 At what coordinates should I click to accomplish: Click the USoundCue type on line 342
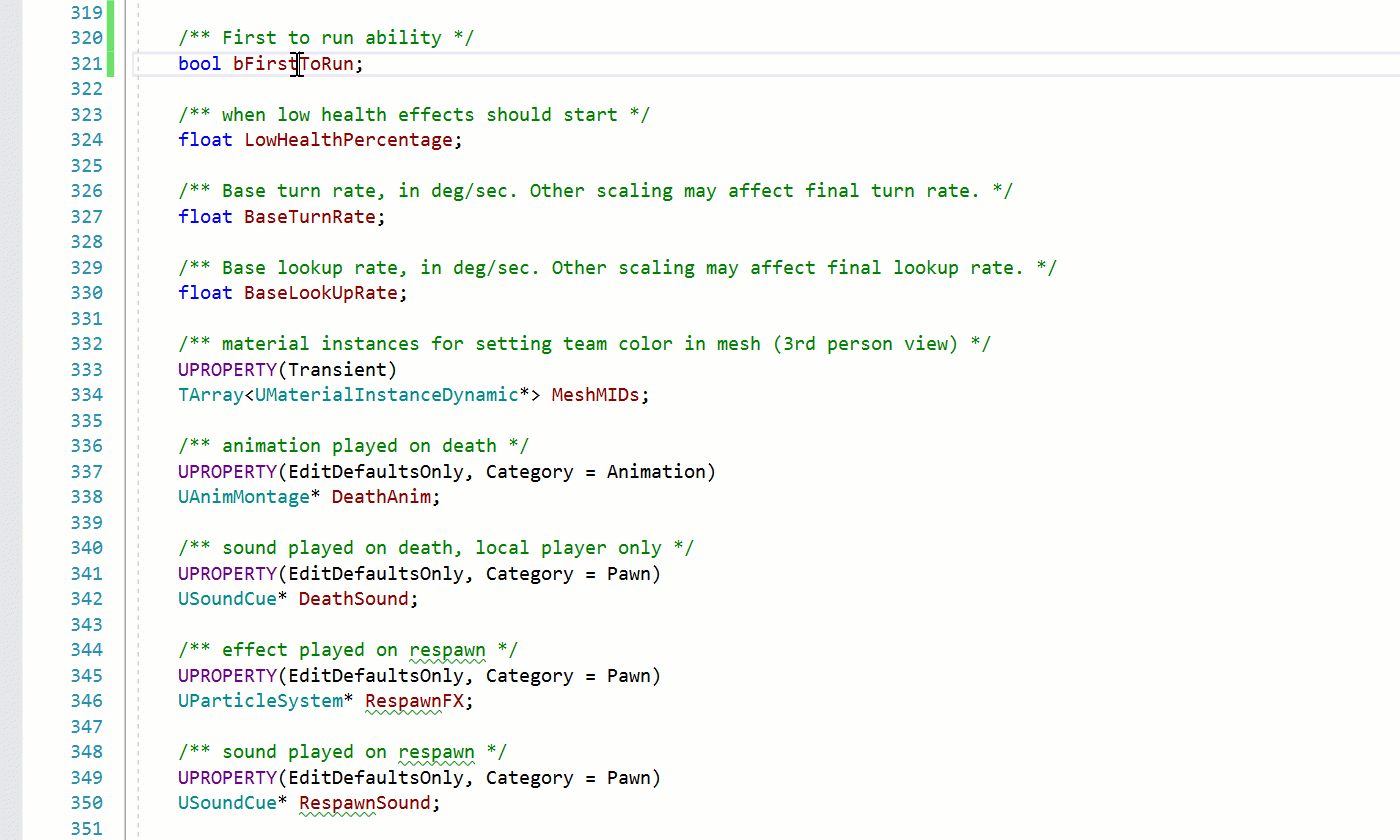click(x=227, y=598)
